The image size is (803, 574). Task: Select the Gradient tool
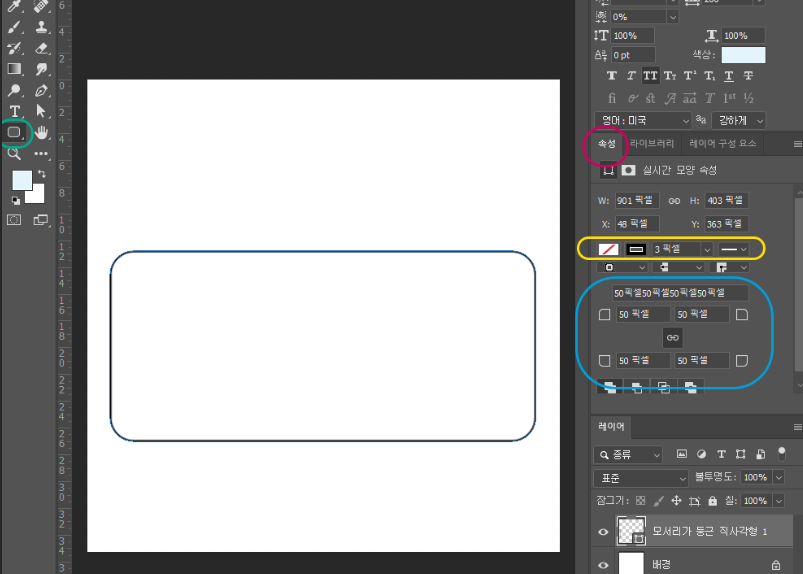(14, 69)
